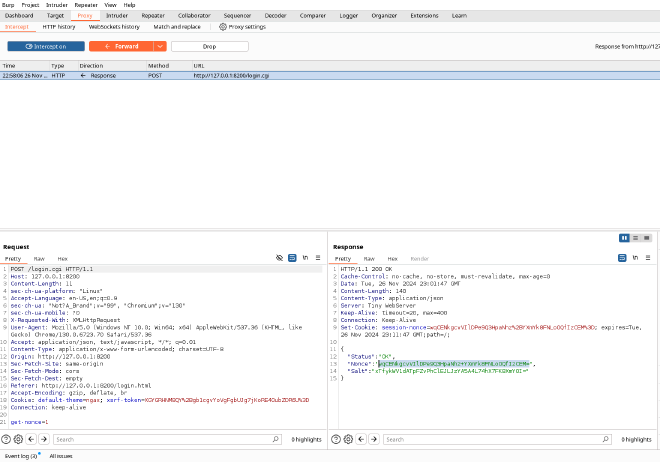Select the intercepted POST login.cgi row
The height and width of the screenshot is (462, 660).
point(330,76)
